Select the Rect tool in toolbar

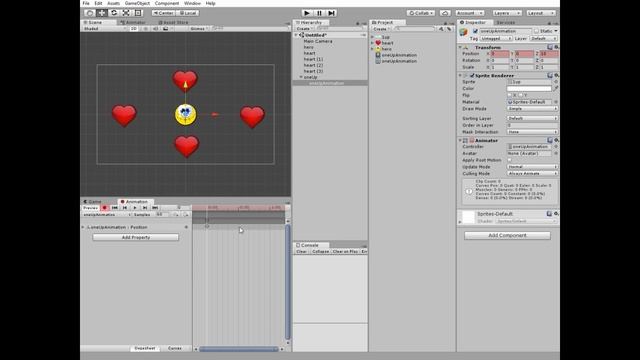coord(138,13)
